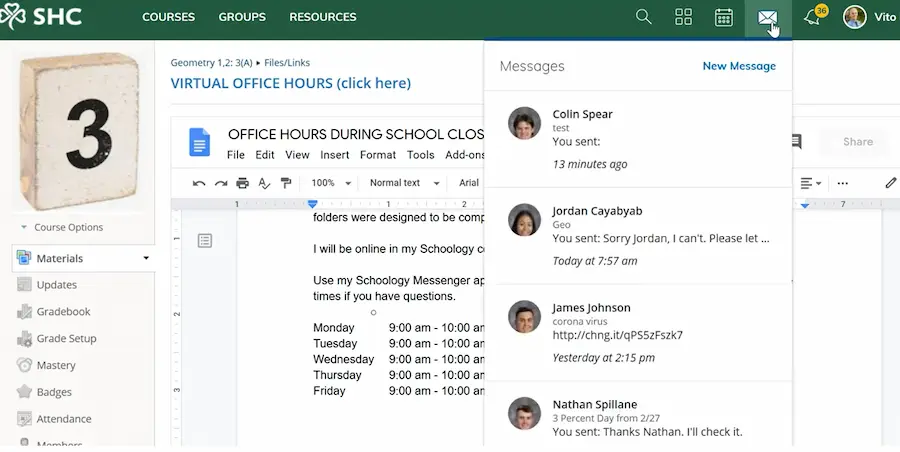The image size is (900, 452).
Task: Show the document outline icon
Action: (x=205, y=240)
